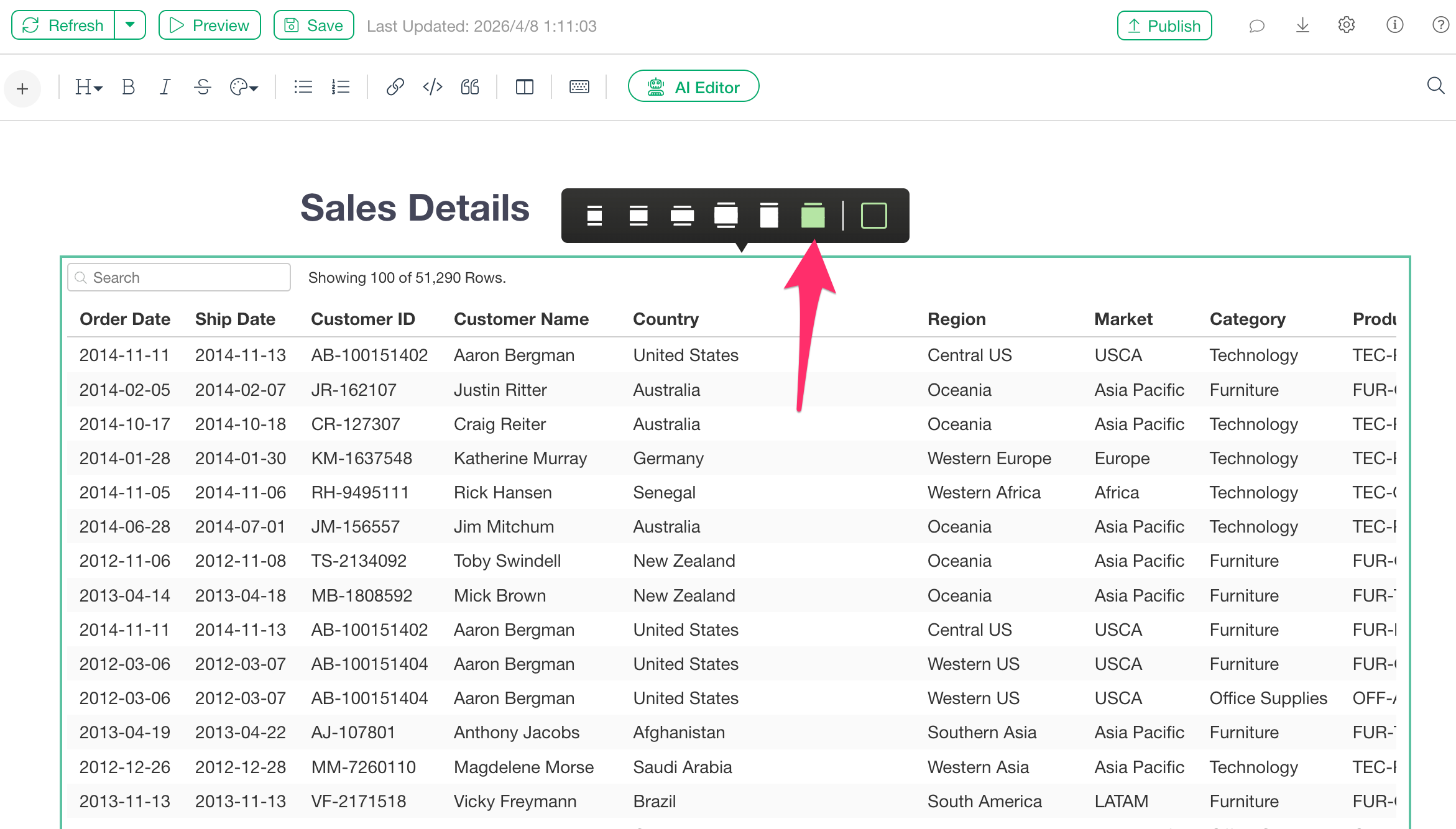Image resolution: width=1456 pixels, height=829 pixels.
Task: Expand the Refresh dropdown arrow
Action: coord(130,25)
